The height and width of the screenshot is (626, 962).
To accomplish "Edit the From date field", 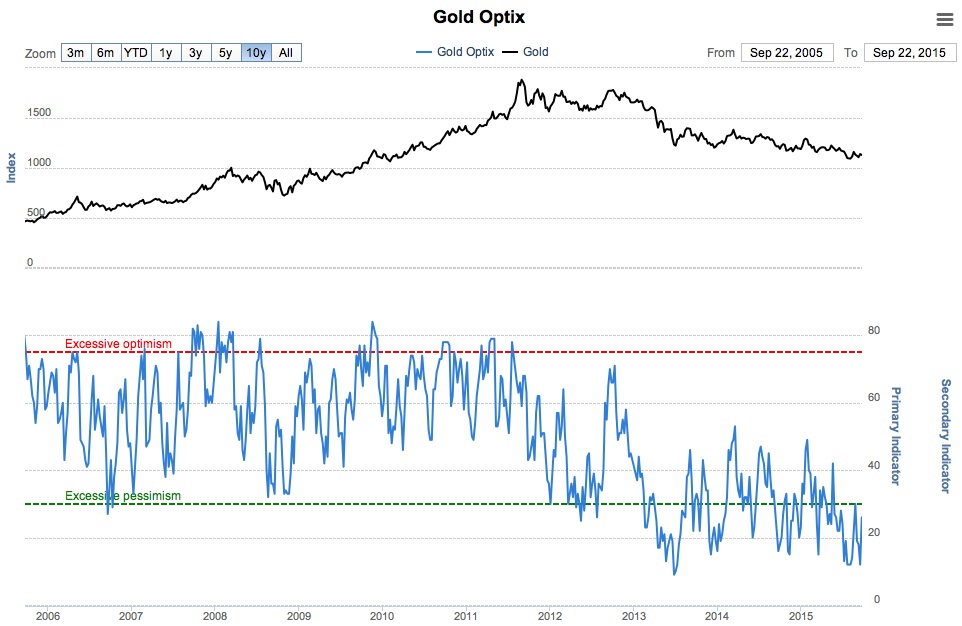I will [786, 53].
